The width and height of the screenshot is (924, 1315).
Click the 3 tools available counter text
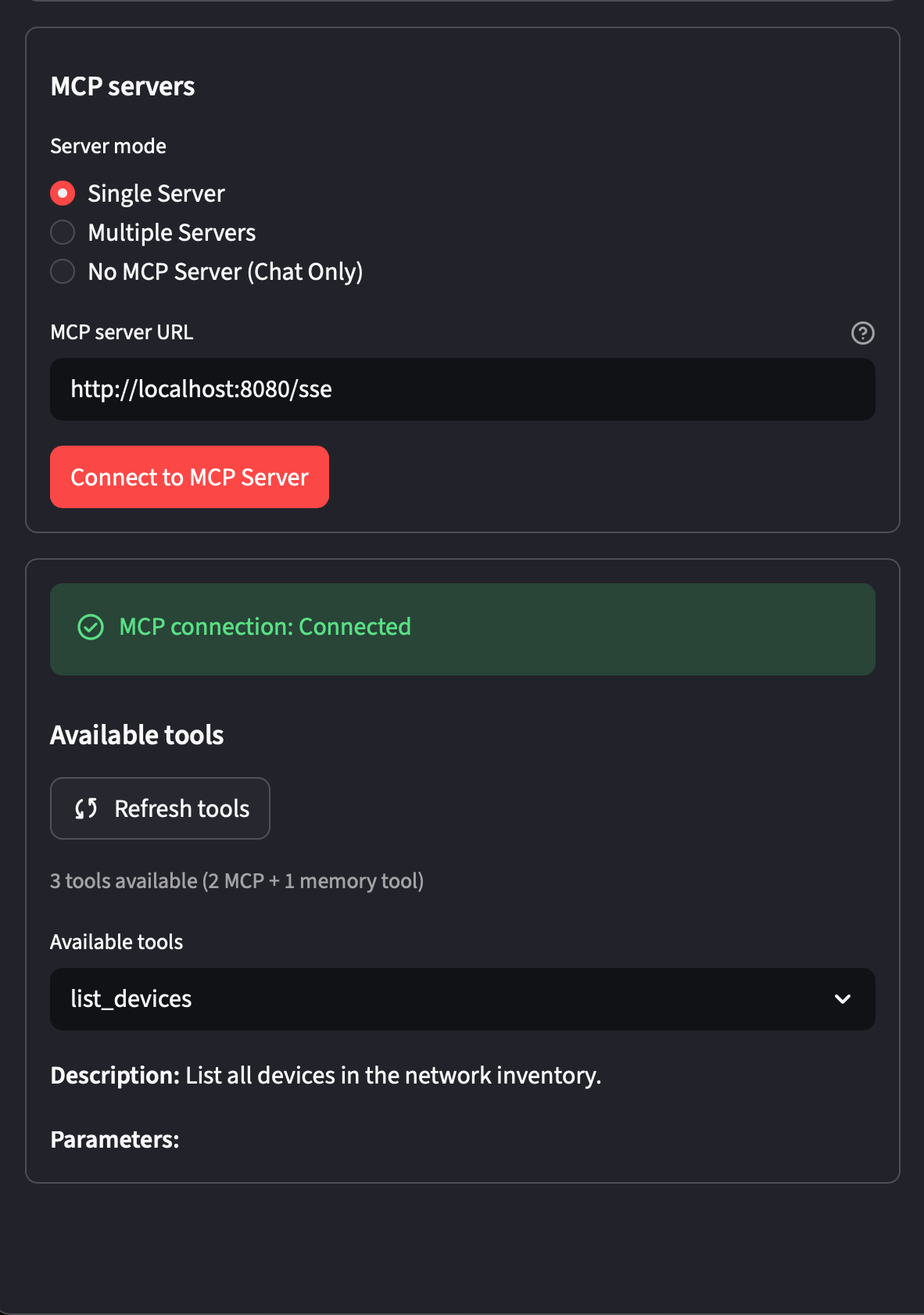237,881
